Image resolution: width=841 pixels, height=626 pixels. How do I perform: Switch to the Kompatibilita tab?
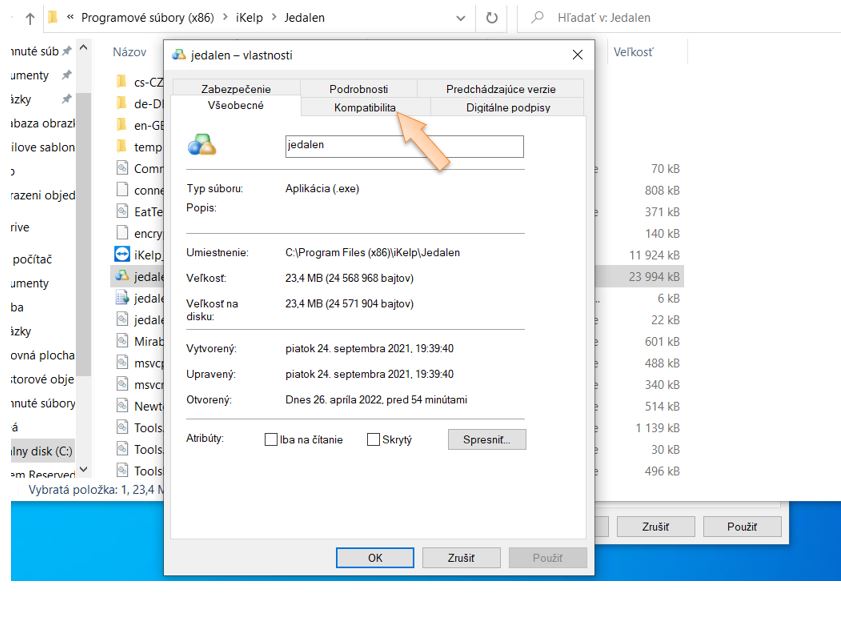(365, 107)
